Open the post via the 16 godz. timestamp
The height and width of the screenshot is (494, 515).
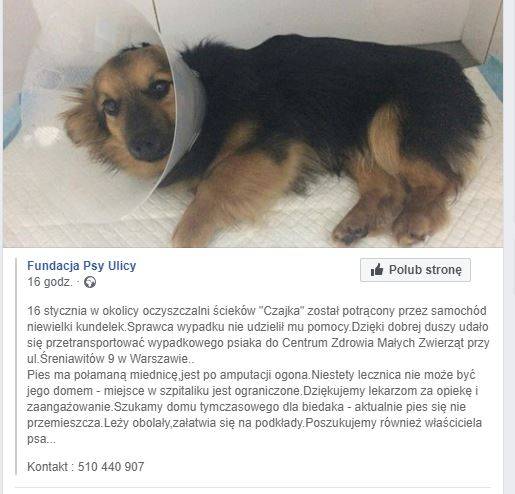50,282
